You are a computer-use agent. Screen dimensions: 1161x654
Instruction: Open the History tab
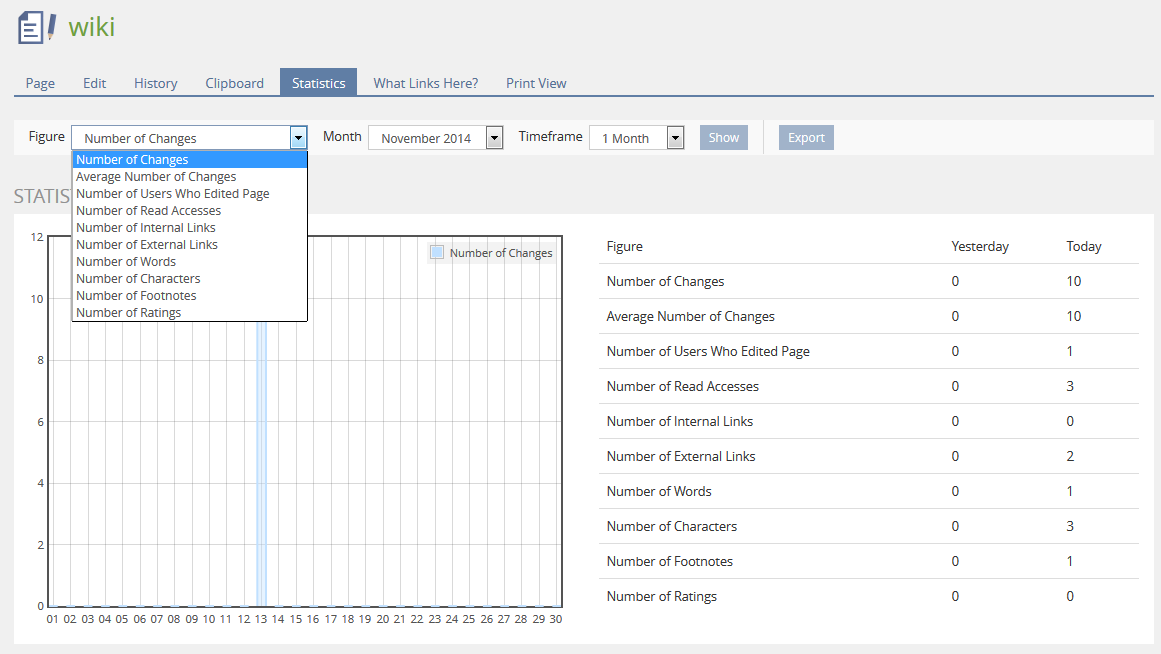coord(156,83)
